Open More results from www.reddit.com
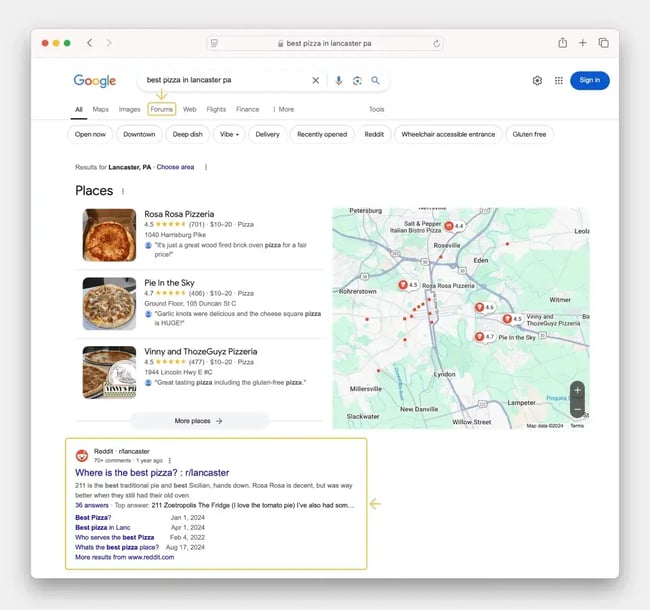 click(124, 557)
